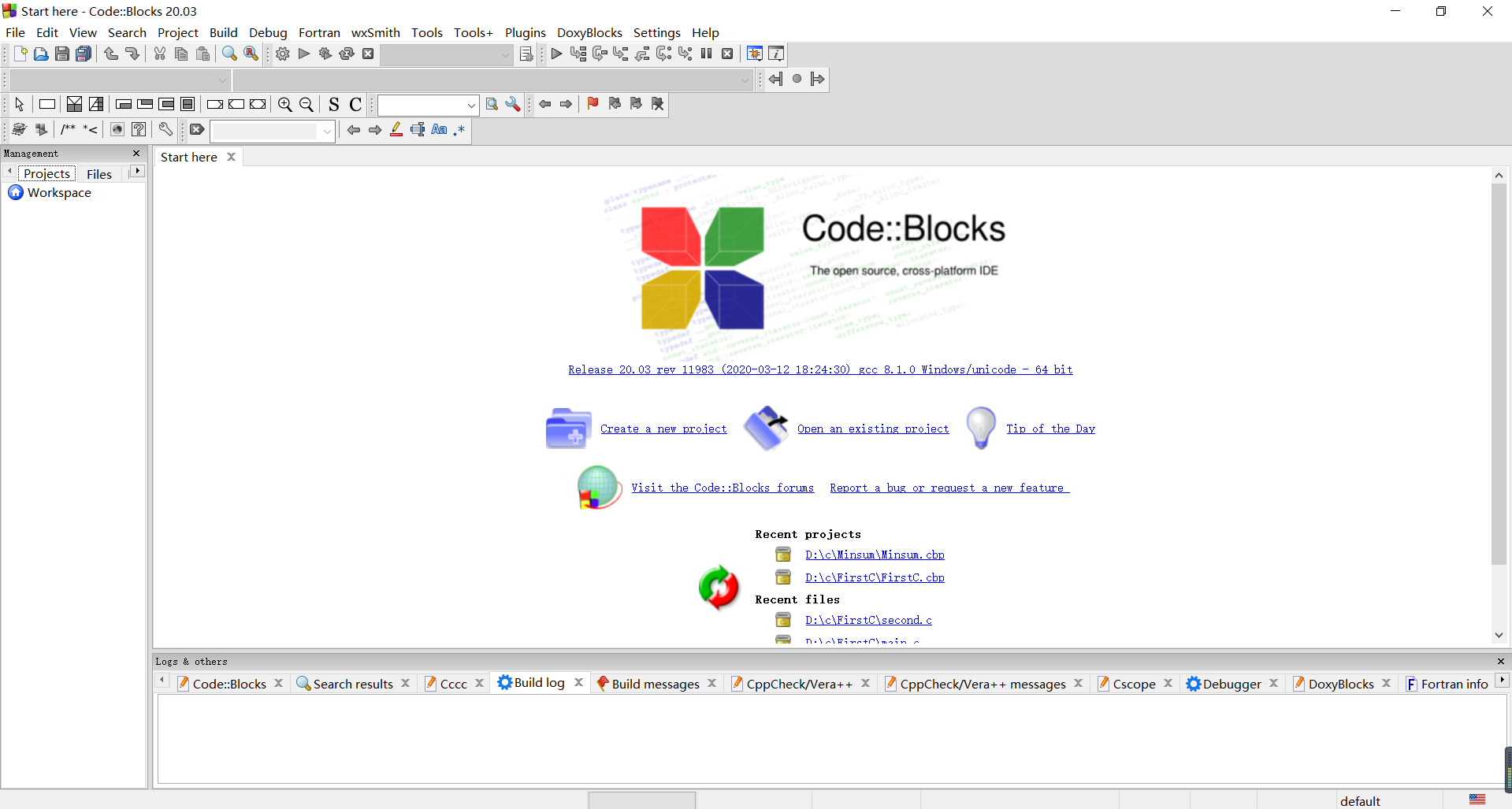
Task: Click the Find magnifier icon
Action: [229, 54]
